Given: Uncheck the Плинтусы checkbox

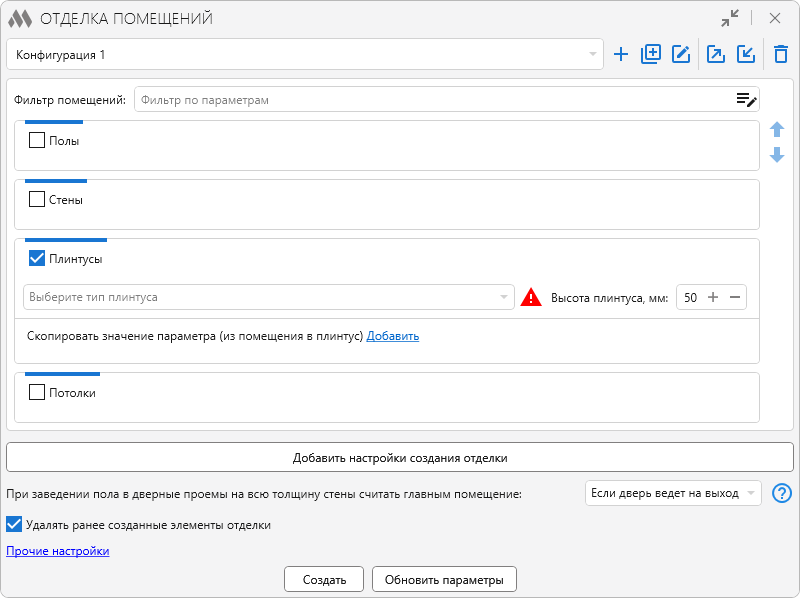Looking at the screenshot, I should pos(37,259).
